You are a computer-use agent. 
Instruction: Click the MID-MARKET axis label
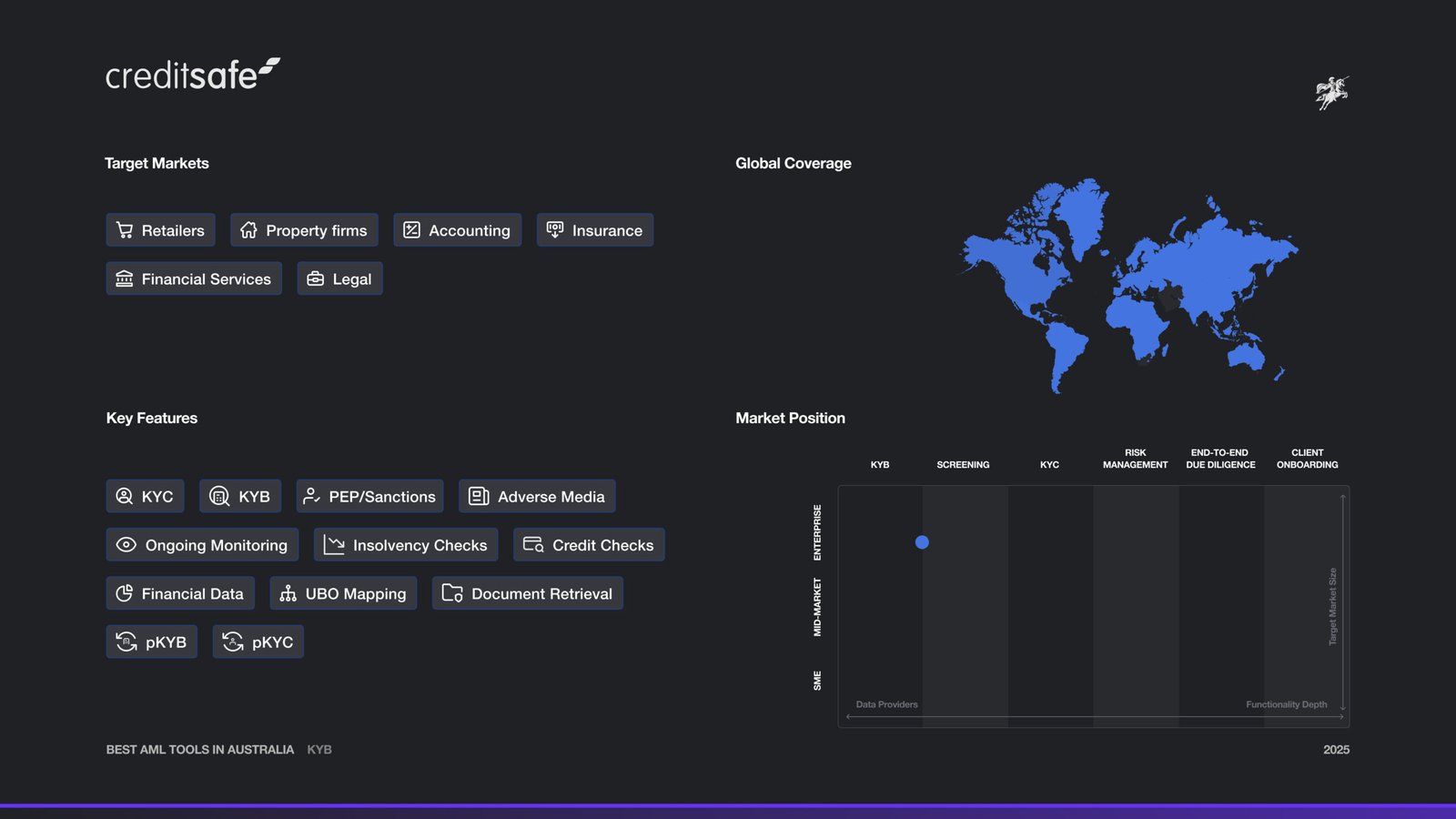click(817, 607)
